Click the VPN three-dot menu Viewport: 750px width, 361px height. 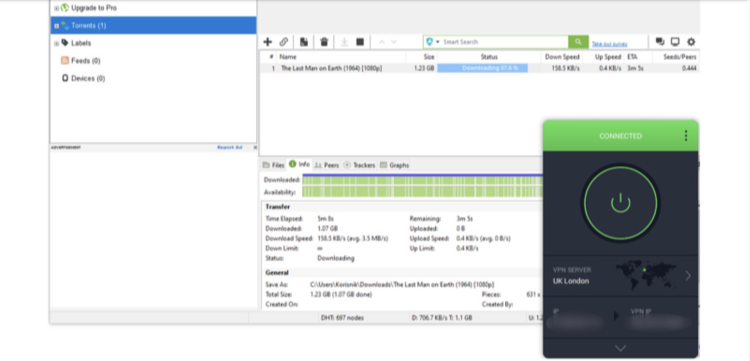[686, 136]
